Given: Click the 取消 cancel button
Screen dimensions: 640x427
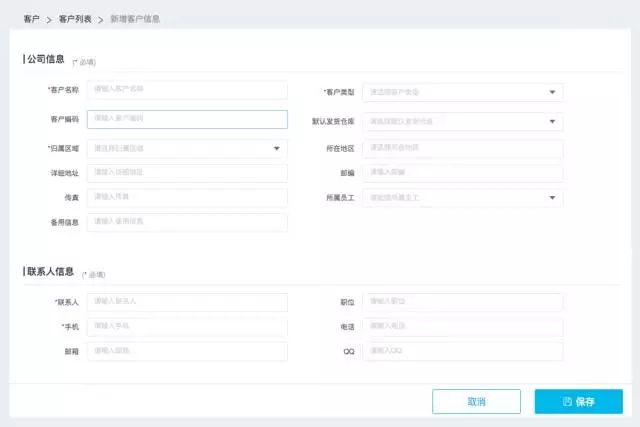Looking at the screenshot, I should pos(476,401).
